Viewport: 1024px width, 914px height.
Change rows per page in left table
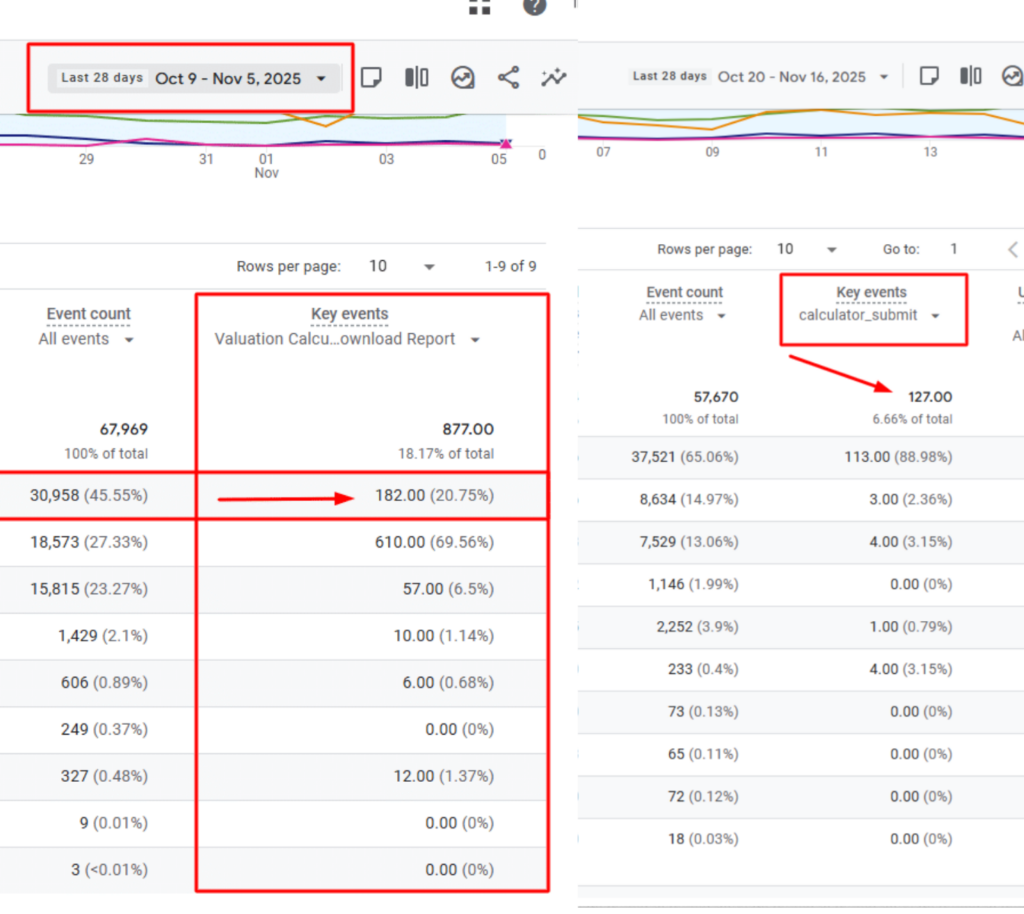402,266
